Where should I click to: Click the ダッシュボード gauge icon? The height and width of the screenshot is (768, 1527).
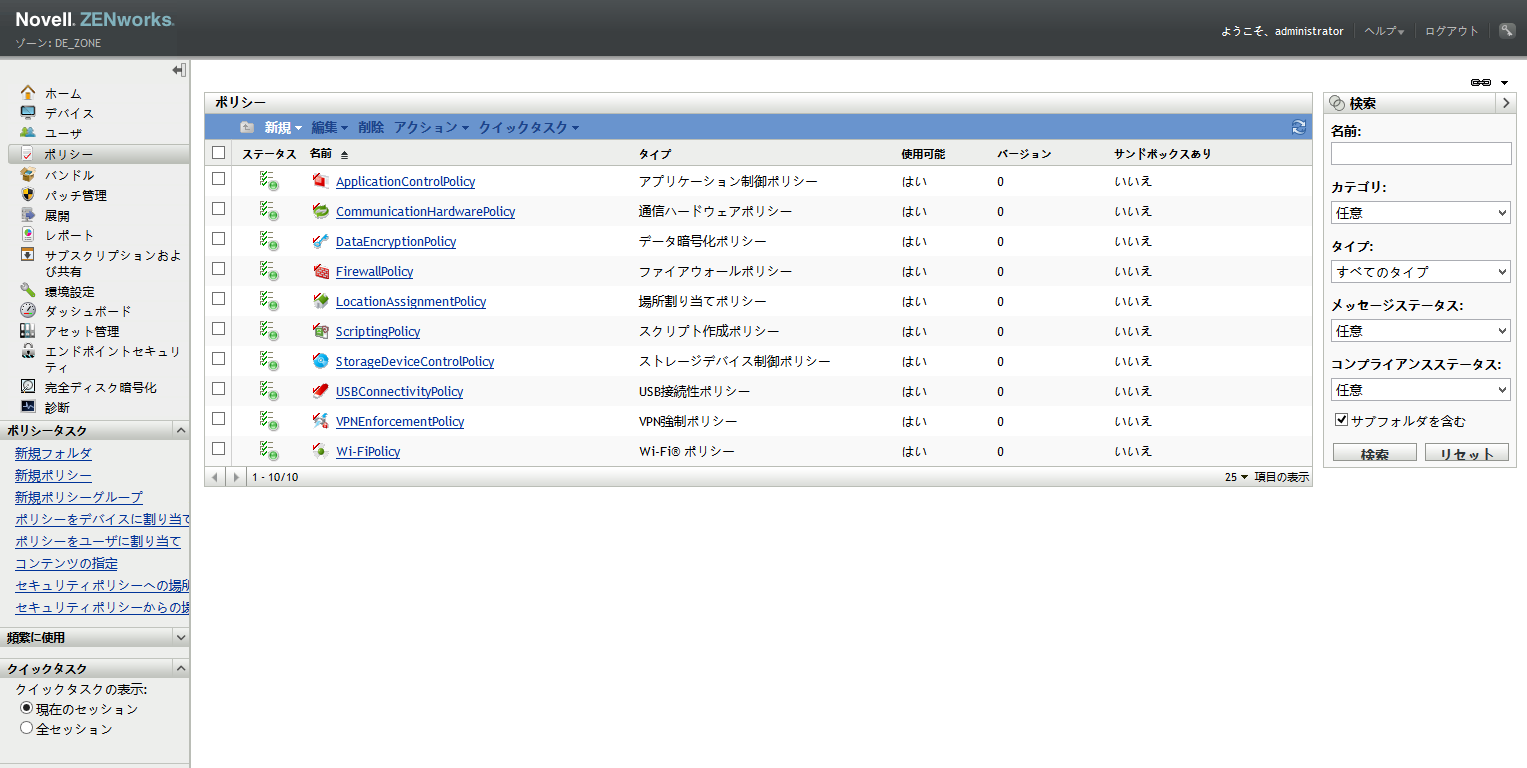[28, 311]
